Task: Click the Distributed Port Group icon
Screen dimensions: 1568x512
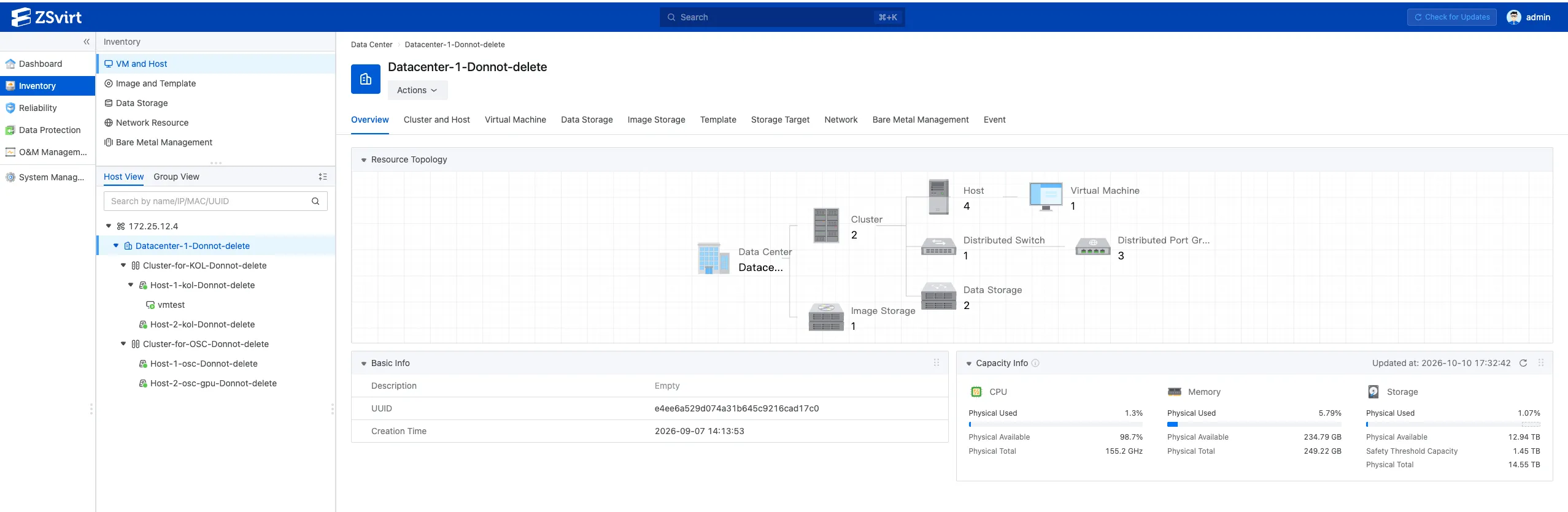Action: (x=1092, y=246)
